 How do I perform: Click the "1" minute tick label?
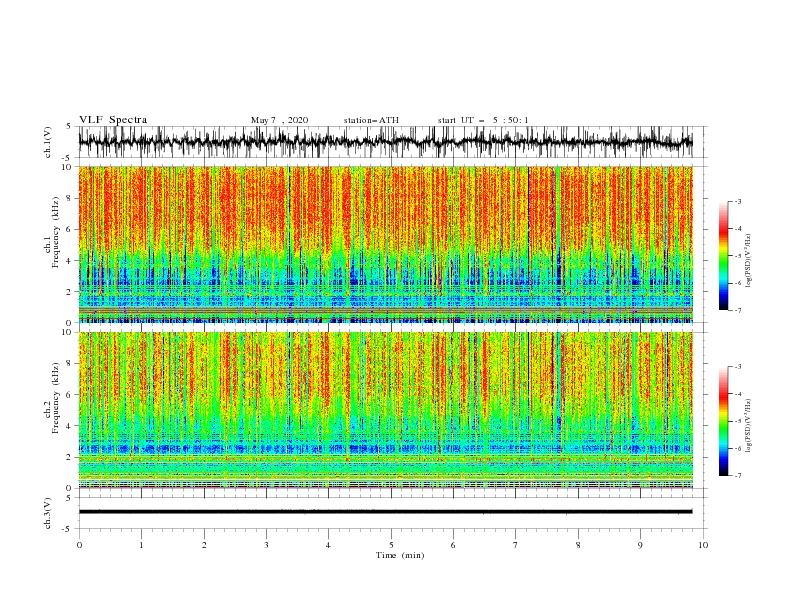(141, 545)
